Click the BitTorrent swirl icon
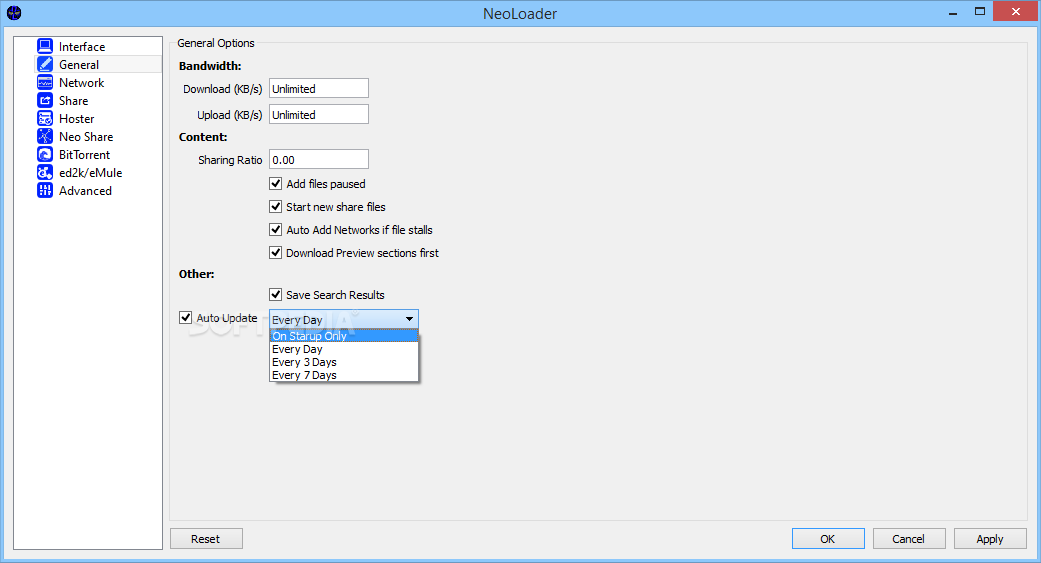The height and width of the screenshot is (563, 1041). tap(44, 154)
